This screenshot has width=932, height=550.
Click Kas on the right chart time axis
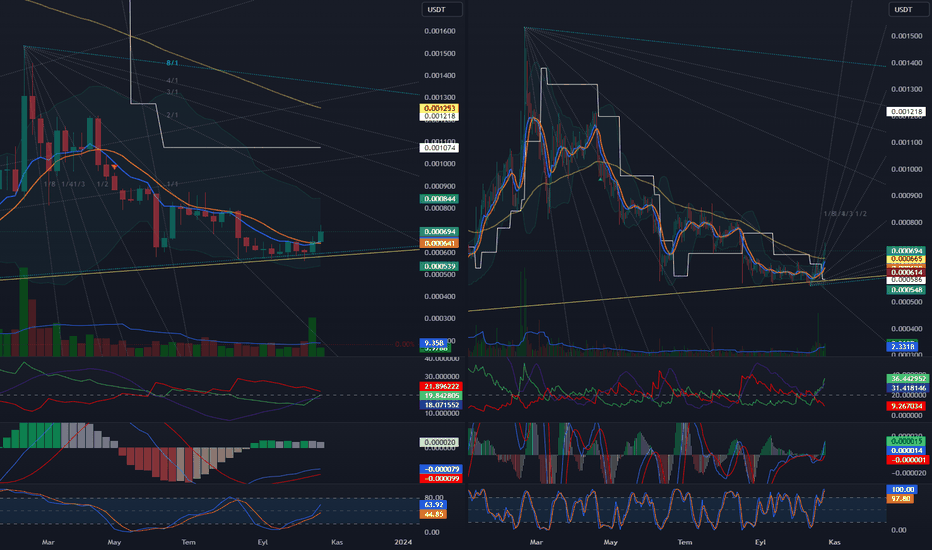point(834,542)
